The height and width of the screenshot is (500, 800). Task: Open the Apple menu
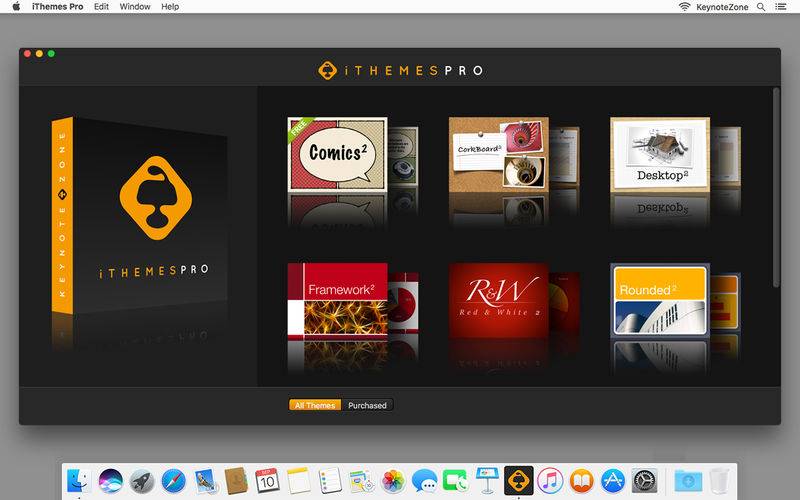(16, 7)
